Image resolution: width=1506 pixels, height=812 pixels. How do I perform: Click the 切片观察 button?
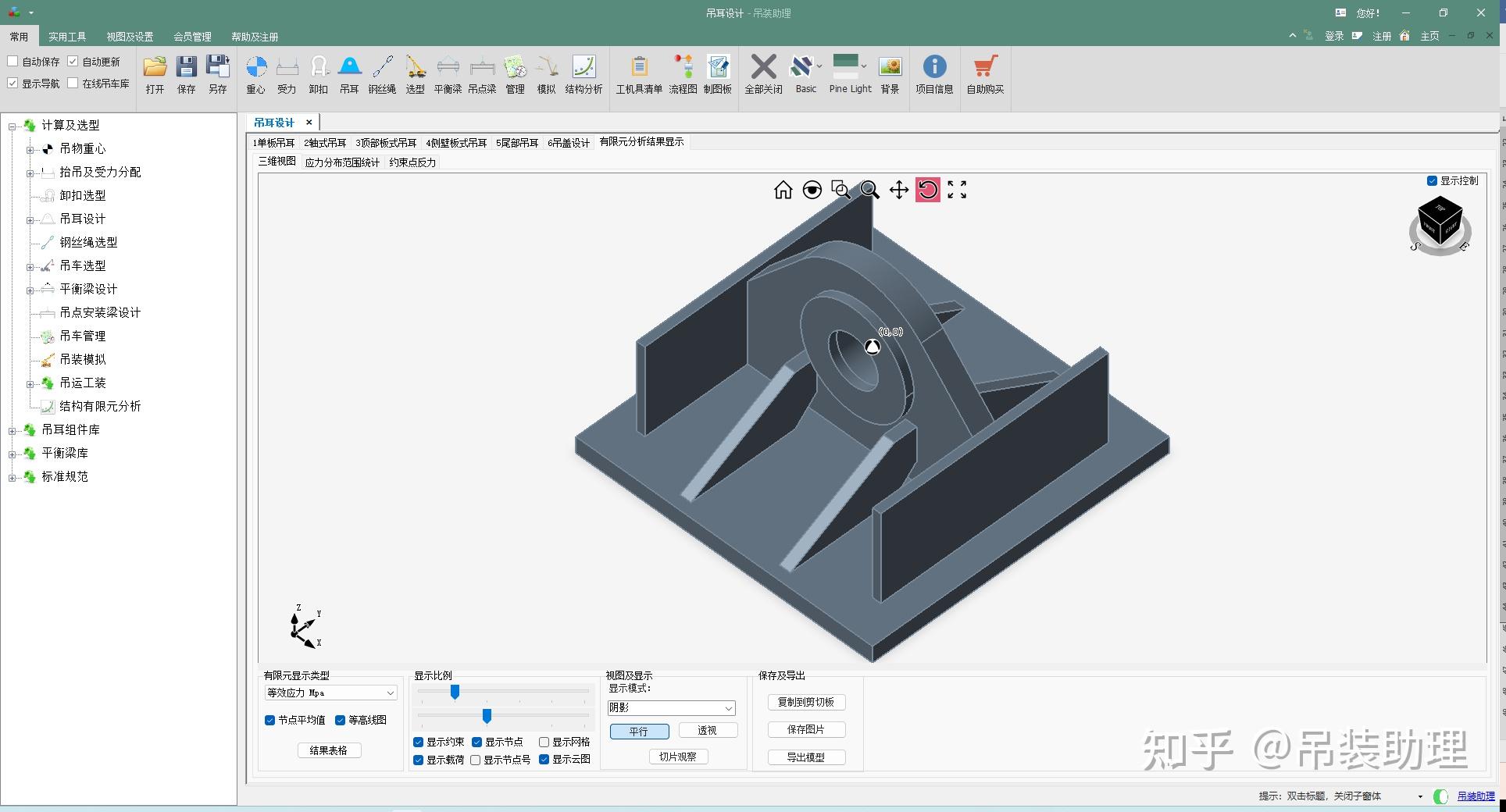(x=678, y=757)
